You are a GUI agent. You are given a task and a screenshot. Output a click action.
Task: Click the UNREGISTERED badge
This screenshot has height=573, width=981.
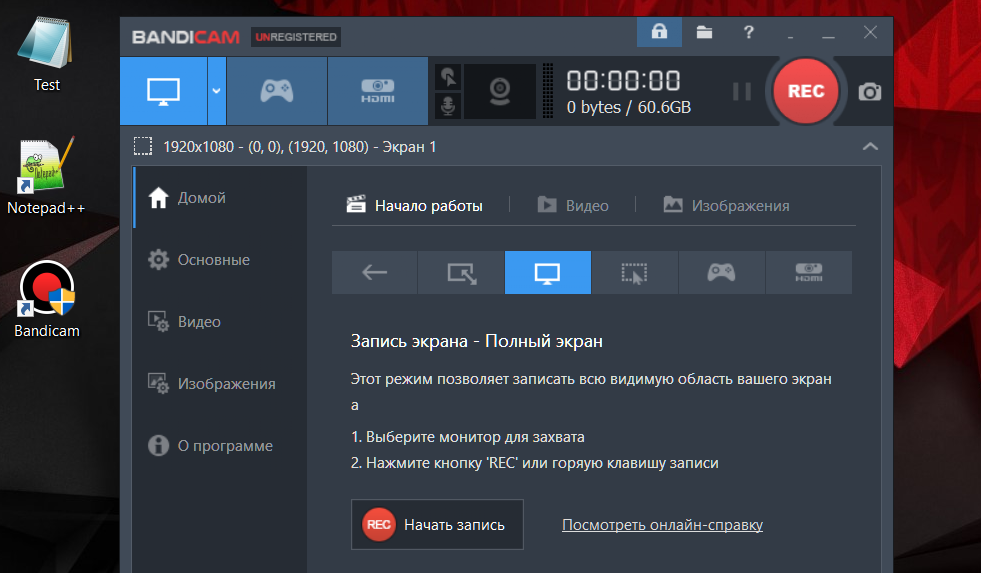click(x=296, y=37)
